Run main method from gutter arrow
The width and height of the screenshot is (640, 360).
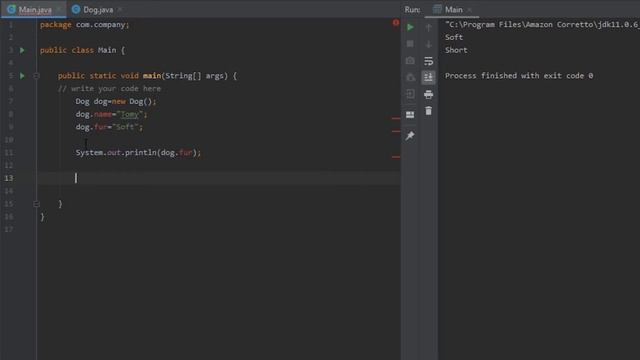point(22,76)
